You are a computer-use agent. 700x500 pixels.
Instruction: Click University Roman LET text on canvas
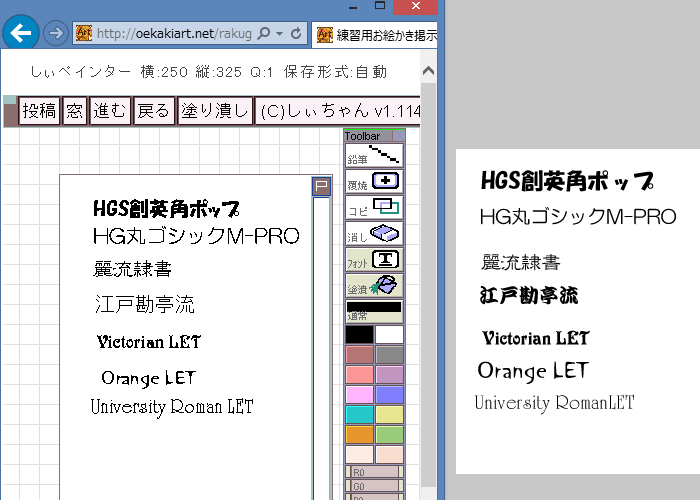click(172, 407)
